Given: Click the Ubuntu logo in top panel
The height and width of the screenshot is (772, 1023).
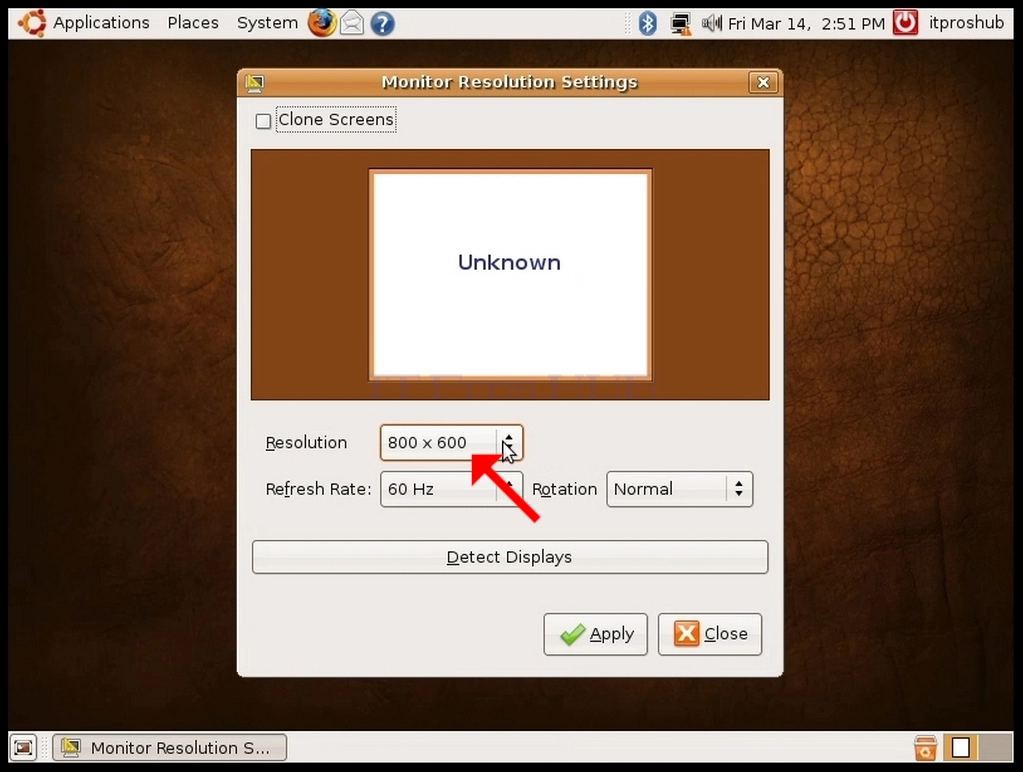Looking at the screenshot, I should coord(32,23).
